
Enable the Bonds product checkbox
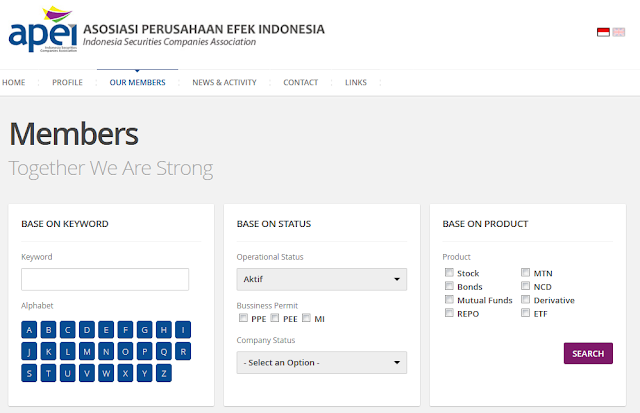pos(449,286)
